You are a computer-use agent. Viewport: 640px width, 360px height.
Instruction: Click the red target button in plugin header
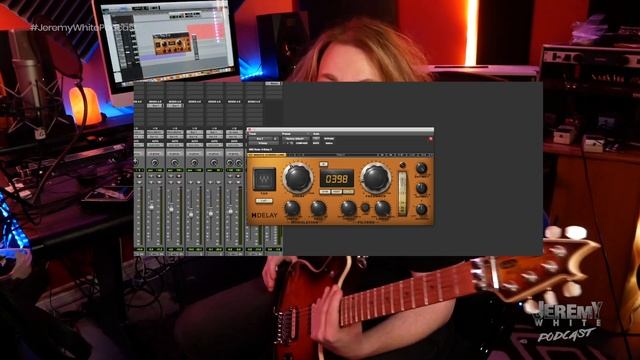(x=430, y=139)
